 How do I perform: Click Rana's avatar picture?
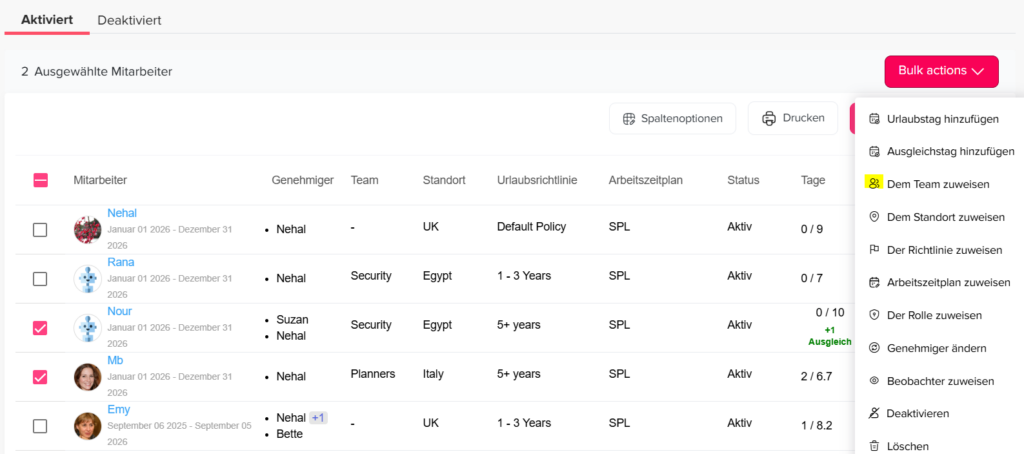click(x=88, y=278)
